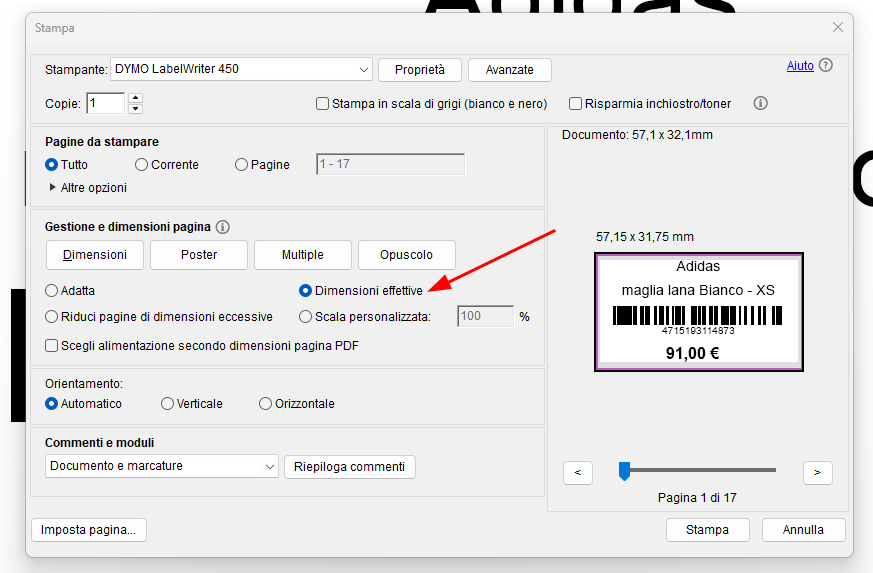
Task: Enable Stampa in scala di grigi checkbox
Action: 323,103
